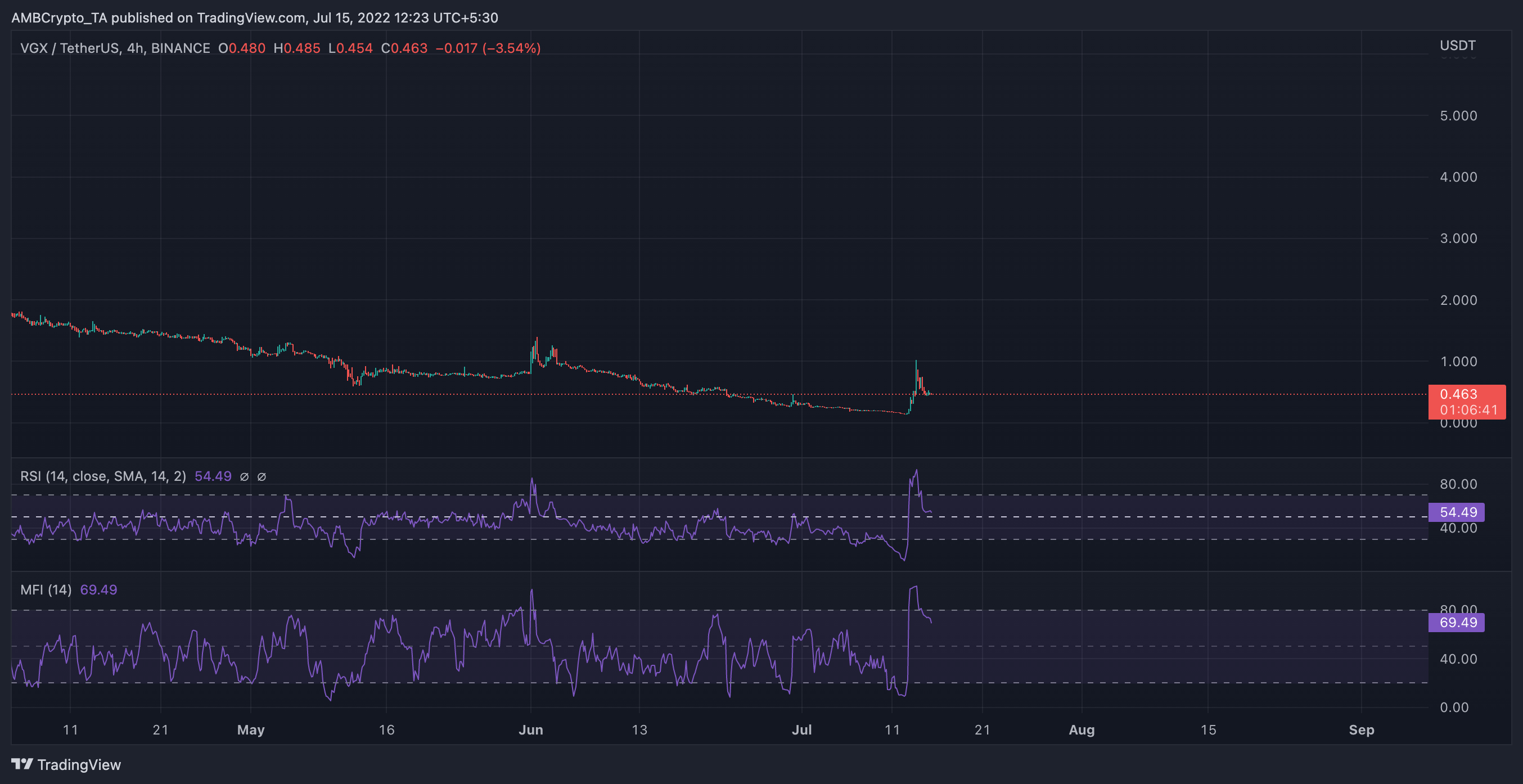
Task: Click the purple 69.49 MFI value tag
Action: click(1456, 622)
